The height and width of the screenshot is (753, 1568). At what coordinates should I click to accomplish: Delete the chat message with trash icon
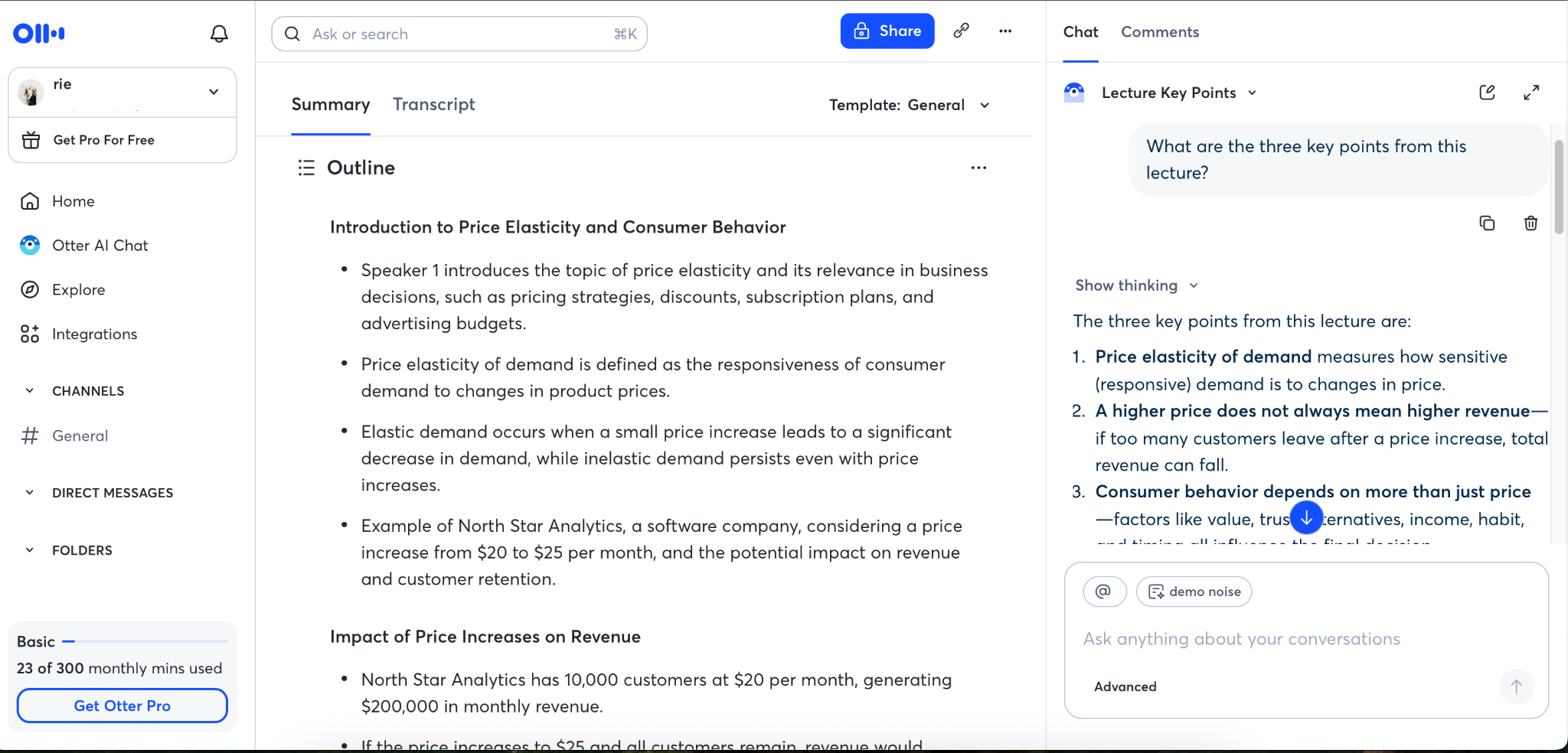pos(1530,223)
